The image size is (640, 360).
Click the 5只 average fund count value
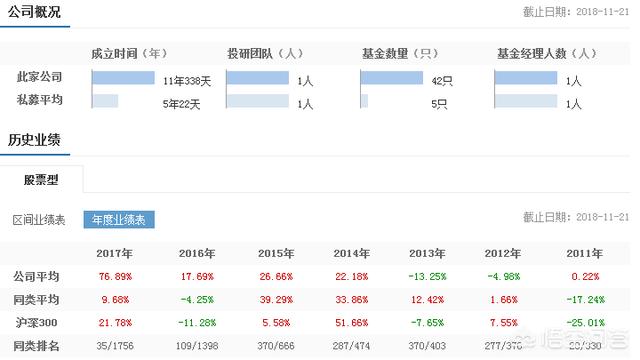point(439,104)
